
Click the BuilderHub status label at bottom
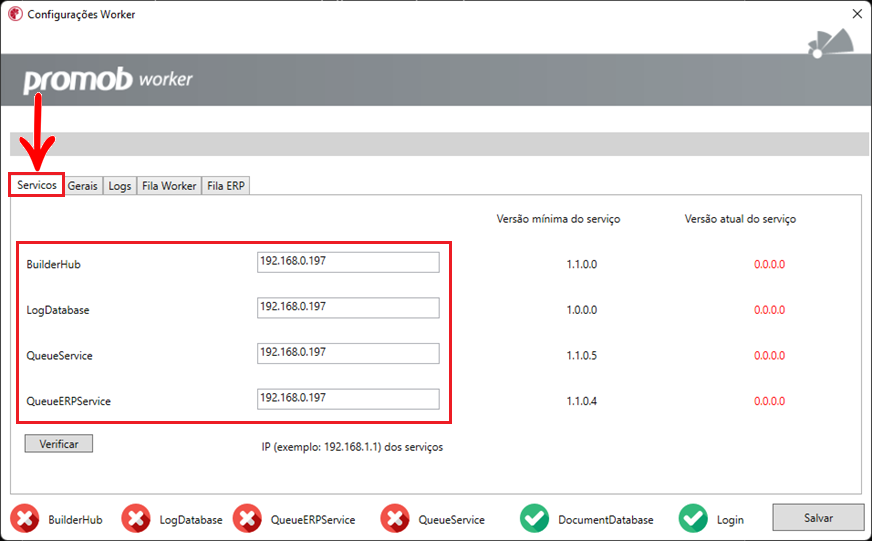pyautogui.click(x=75, y=520)
